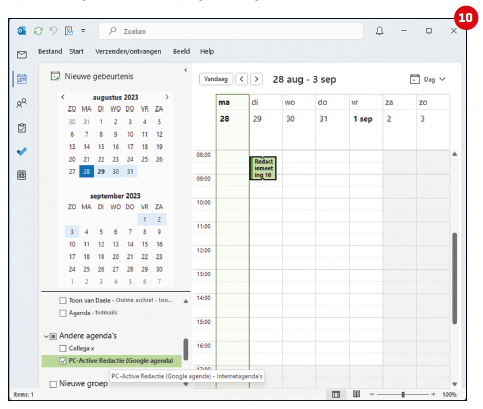Click the 100% zoom level
Image resolution: width=483 pixels, height=409 pixels.
pyautogui.click(x=449, y=395)
